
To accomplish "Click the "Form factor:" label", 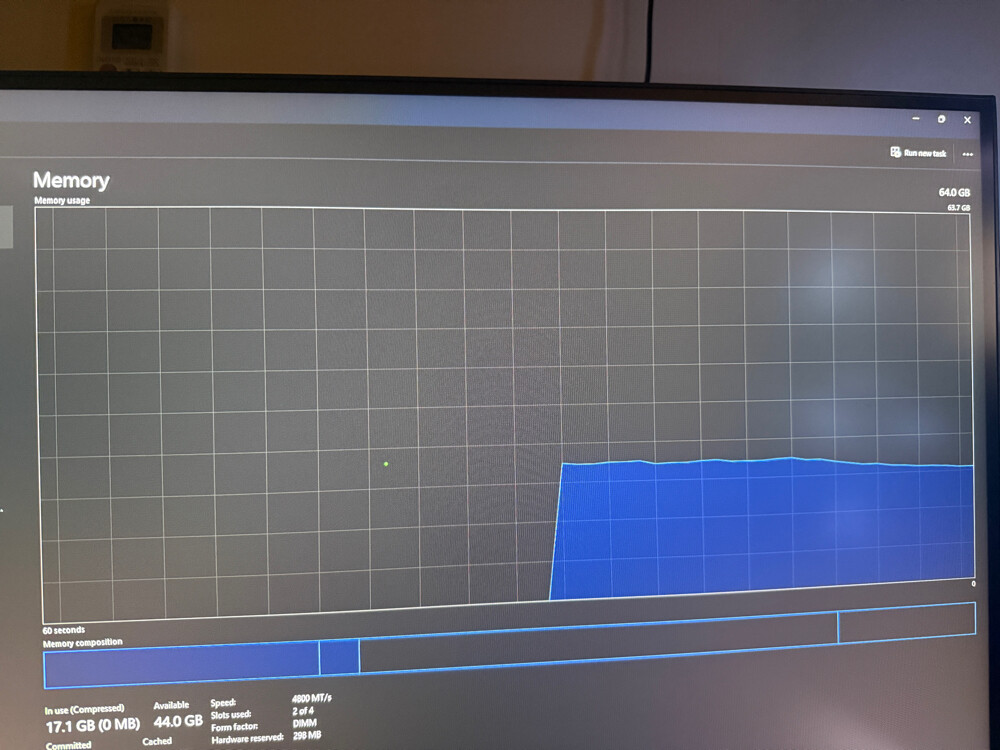I will click(234, 727).
